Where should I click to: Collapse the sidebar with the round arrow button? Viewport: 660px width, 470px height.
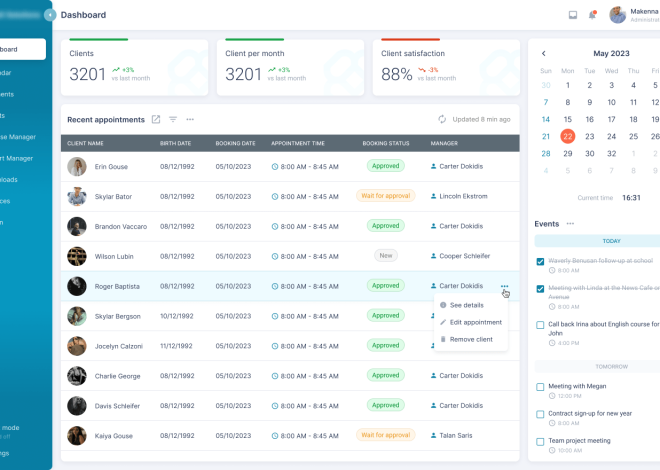[x=50, y=15]
